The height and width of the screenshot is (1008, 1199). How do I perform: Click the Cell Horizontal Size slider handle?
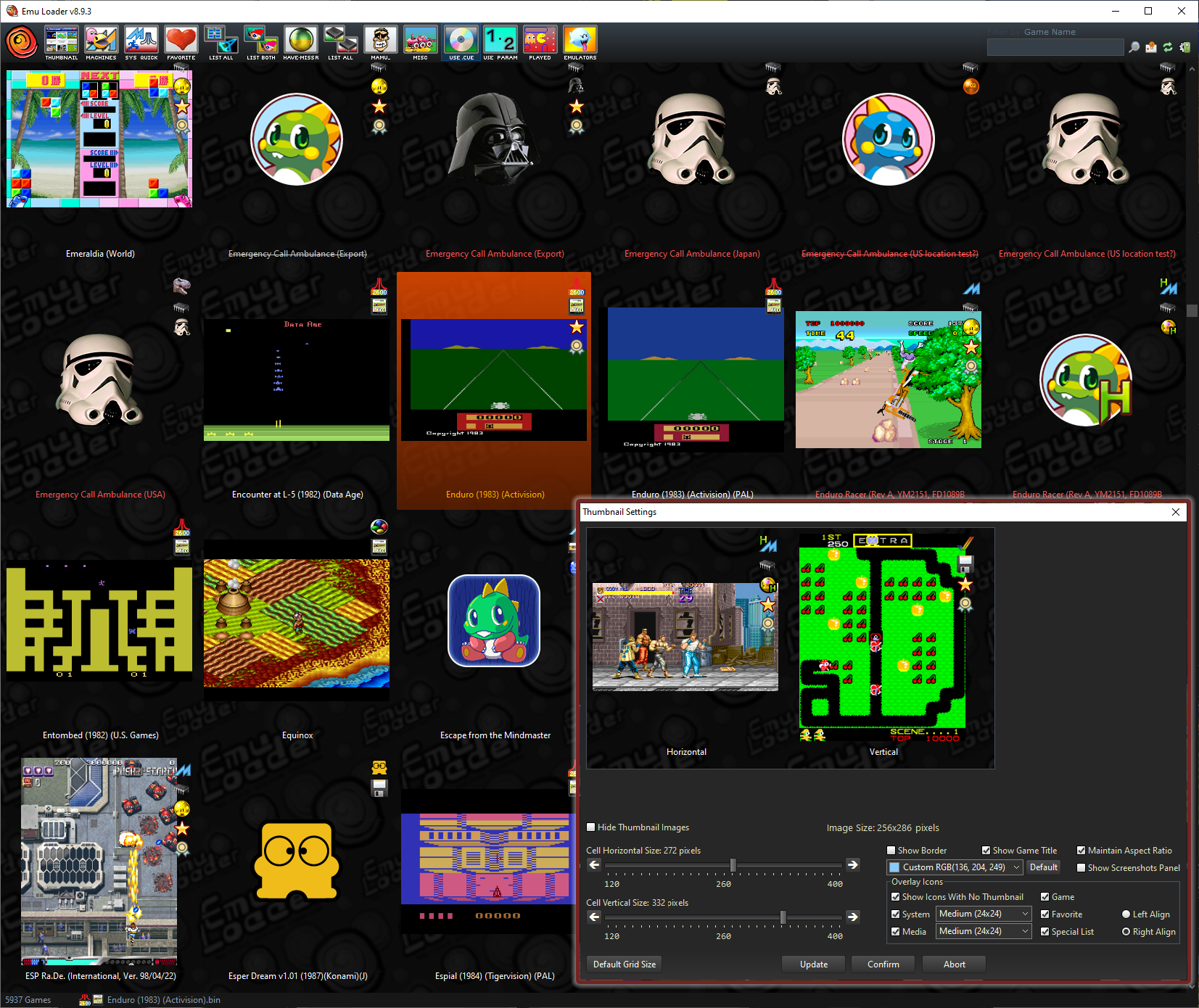(733, 864)
